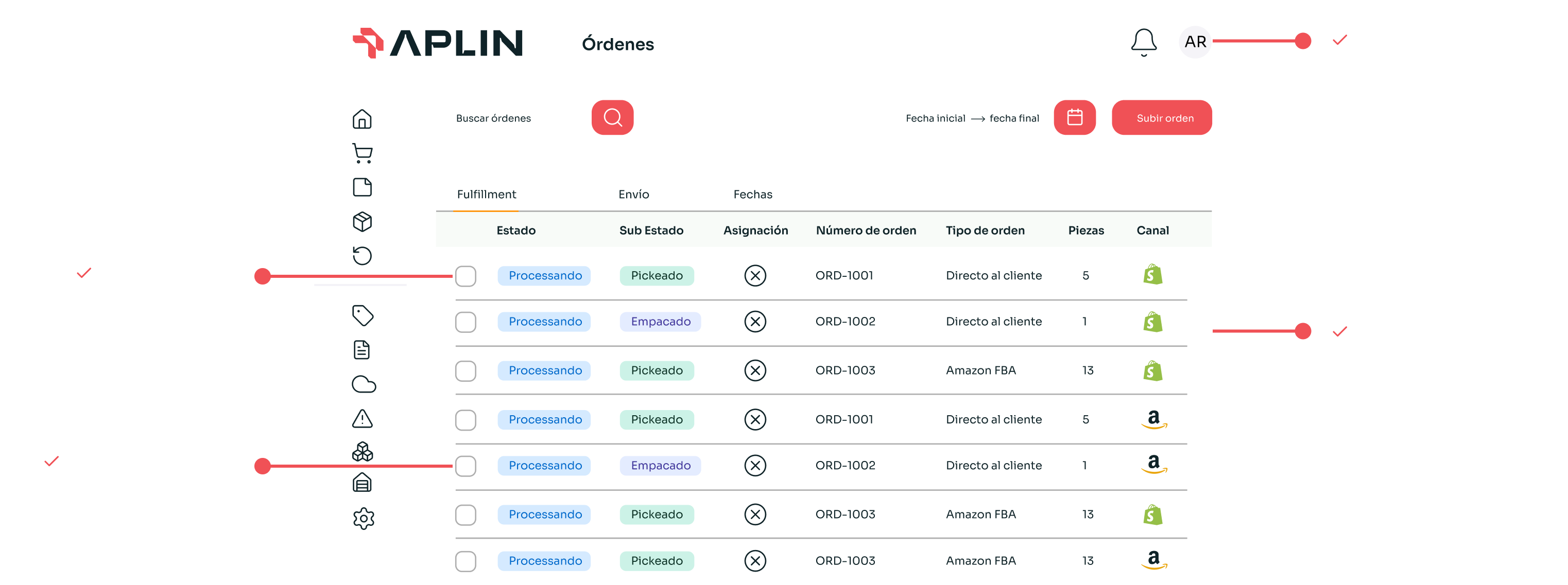Click the assignment X icon for Amazon ORD-1002
Screen dimensions: 1568x585
[755, 465]
